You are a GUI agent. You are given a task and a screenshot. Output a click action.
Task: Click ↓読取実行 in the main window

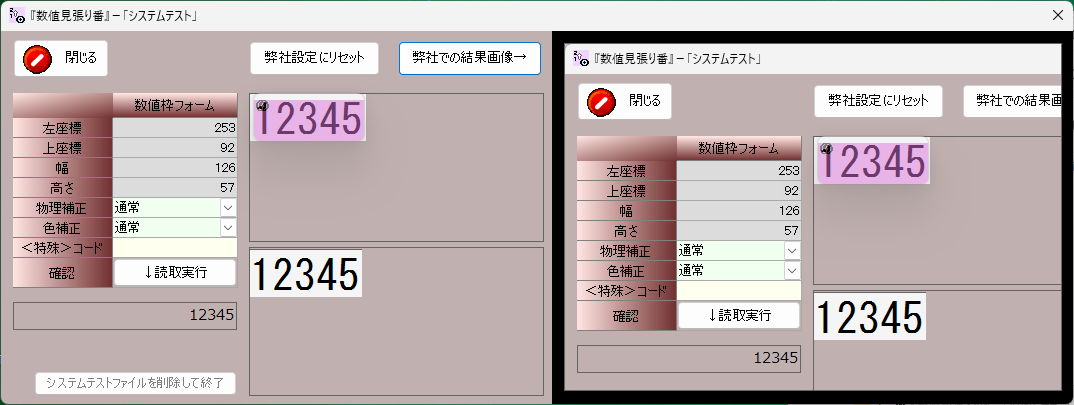(175, 272)
